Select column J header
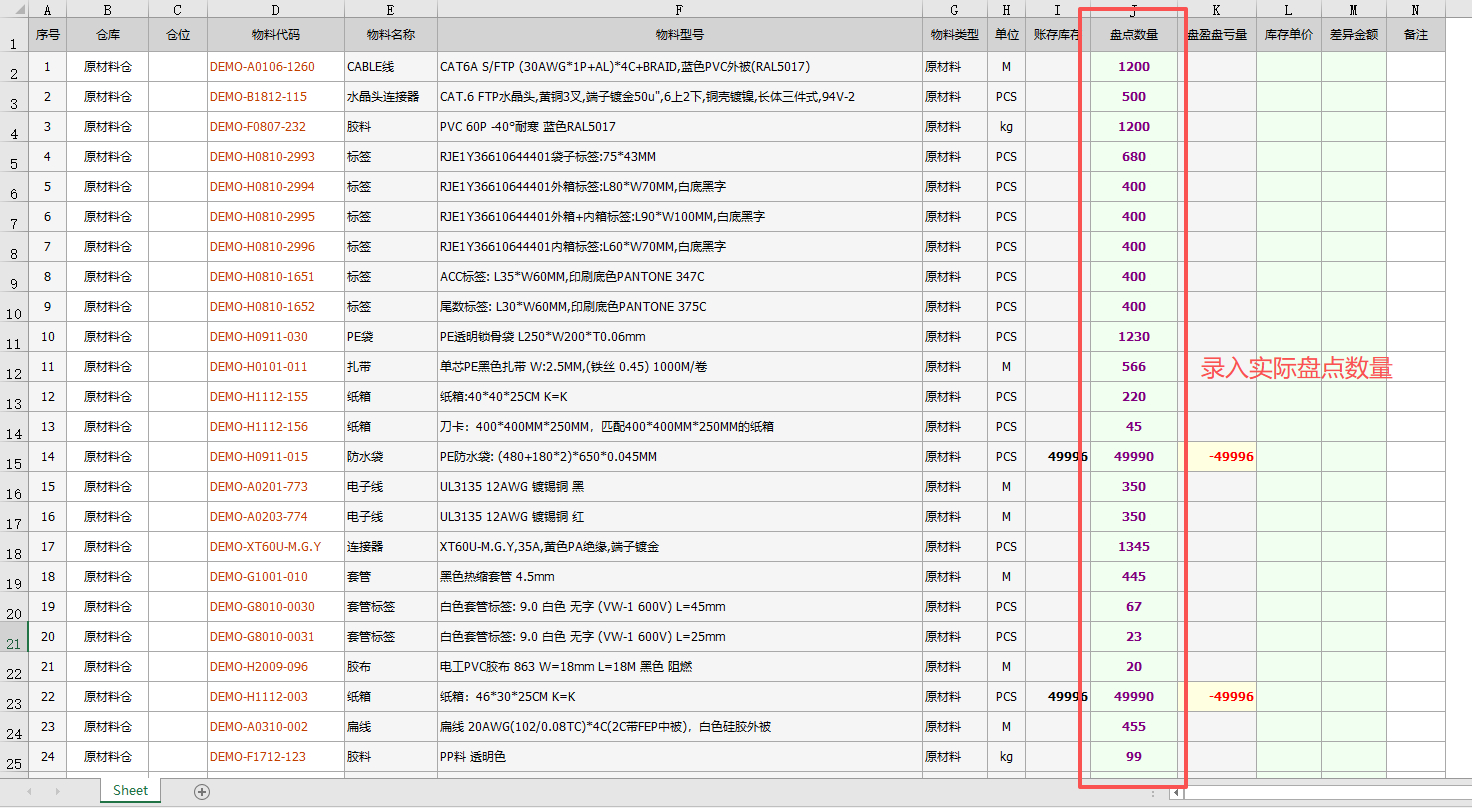The image size is (1472, 808). pos(1134,10)
